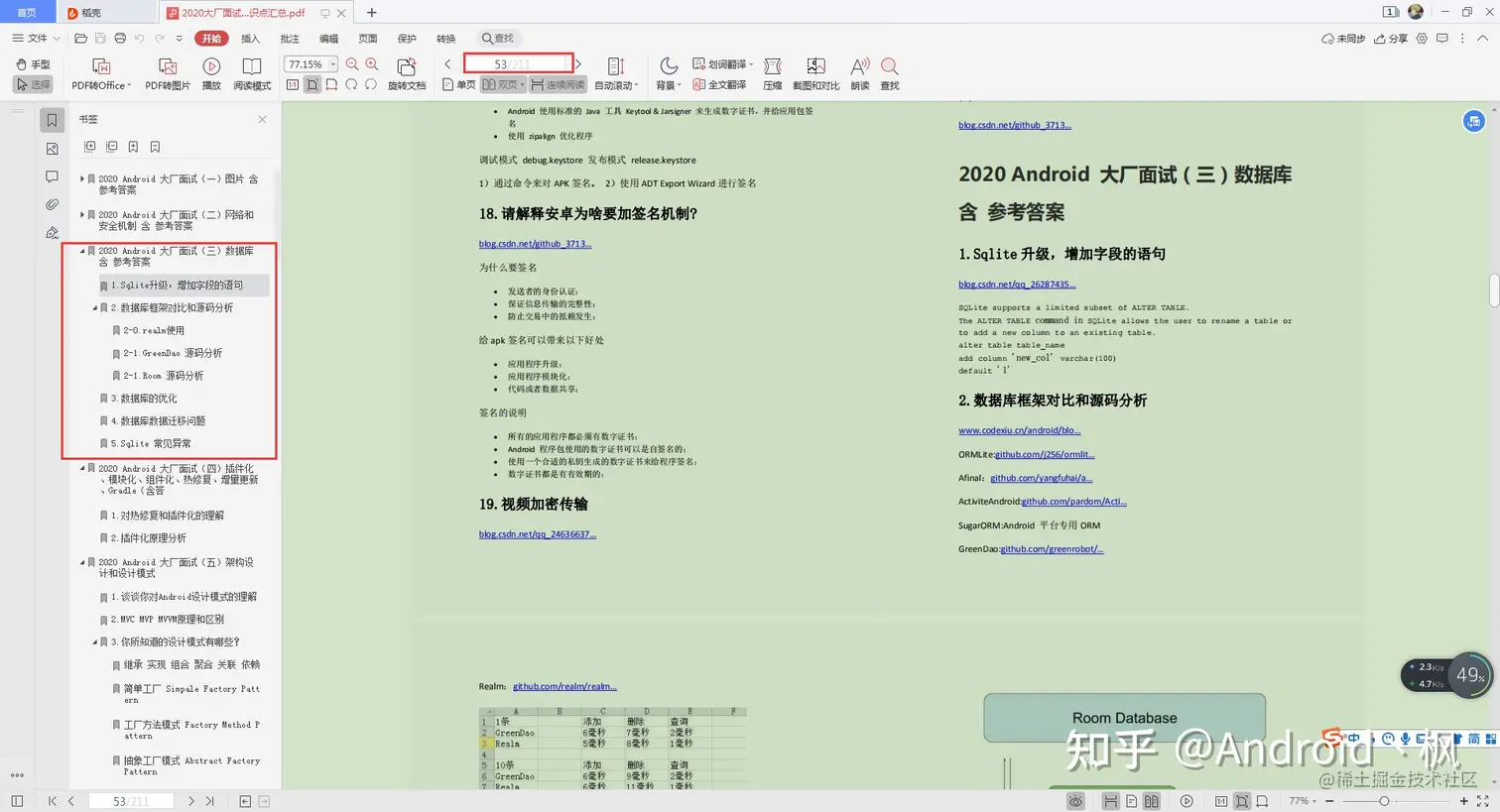This screenshot has width=1500, height=812.
Task: Switch to the 开始 ribbon tab
Action: pos(211,39)
